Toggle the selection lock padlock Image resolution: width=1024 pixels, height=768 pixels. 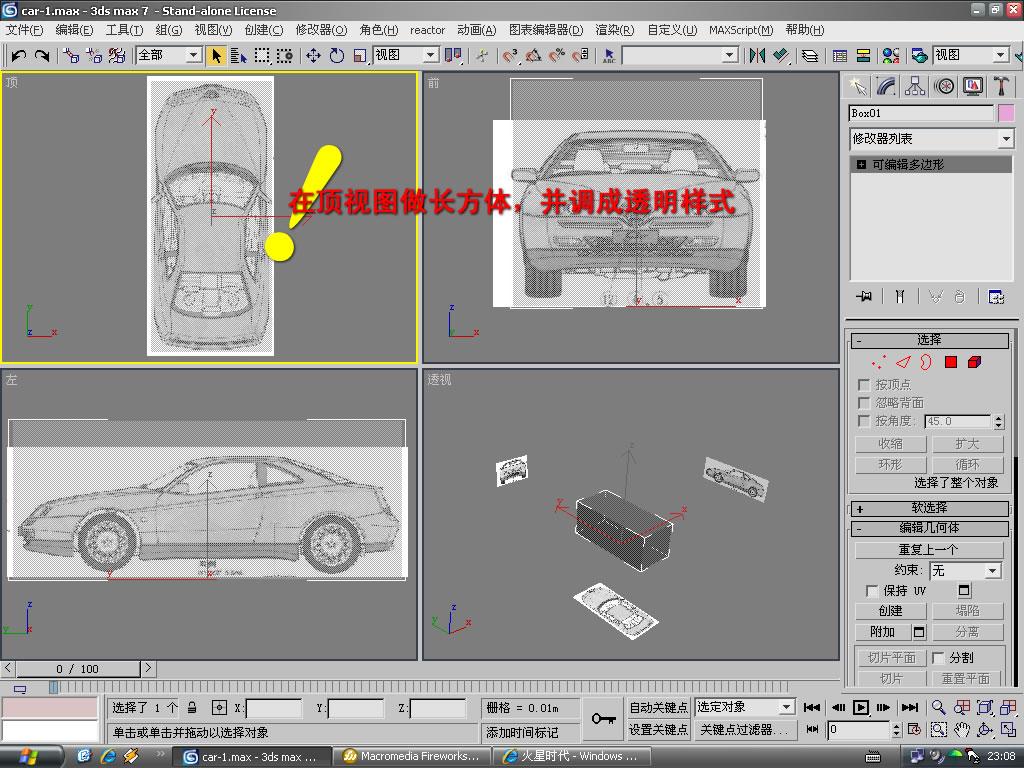(x=192, y=707)
